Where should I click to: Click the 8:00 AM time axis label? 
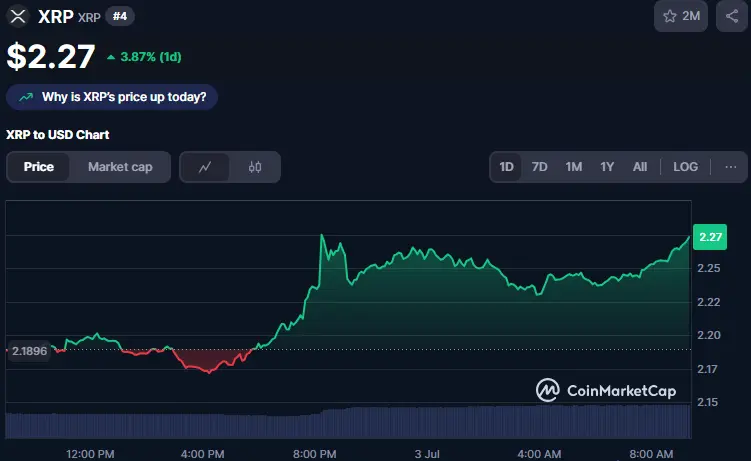[x=651, y=454]
